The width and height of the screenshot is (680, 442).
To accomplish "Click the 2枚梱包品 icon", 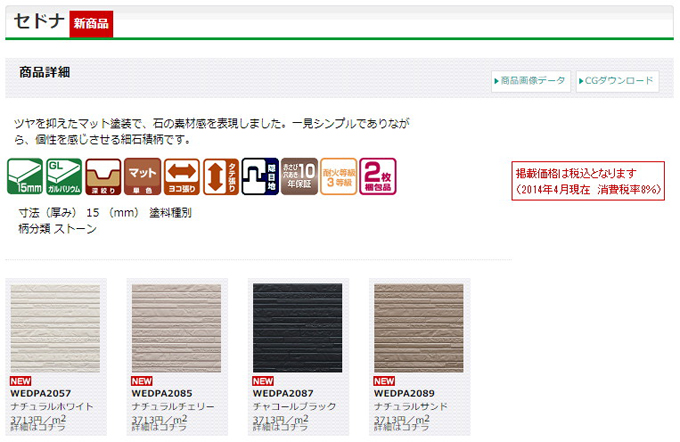I will [x=378, y=177].
